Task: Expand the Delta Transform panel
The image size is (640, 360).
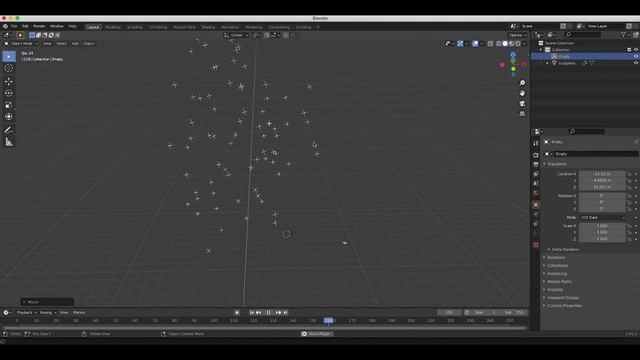Action: click(x=565, y=249)
